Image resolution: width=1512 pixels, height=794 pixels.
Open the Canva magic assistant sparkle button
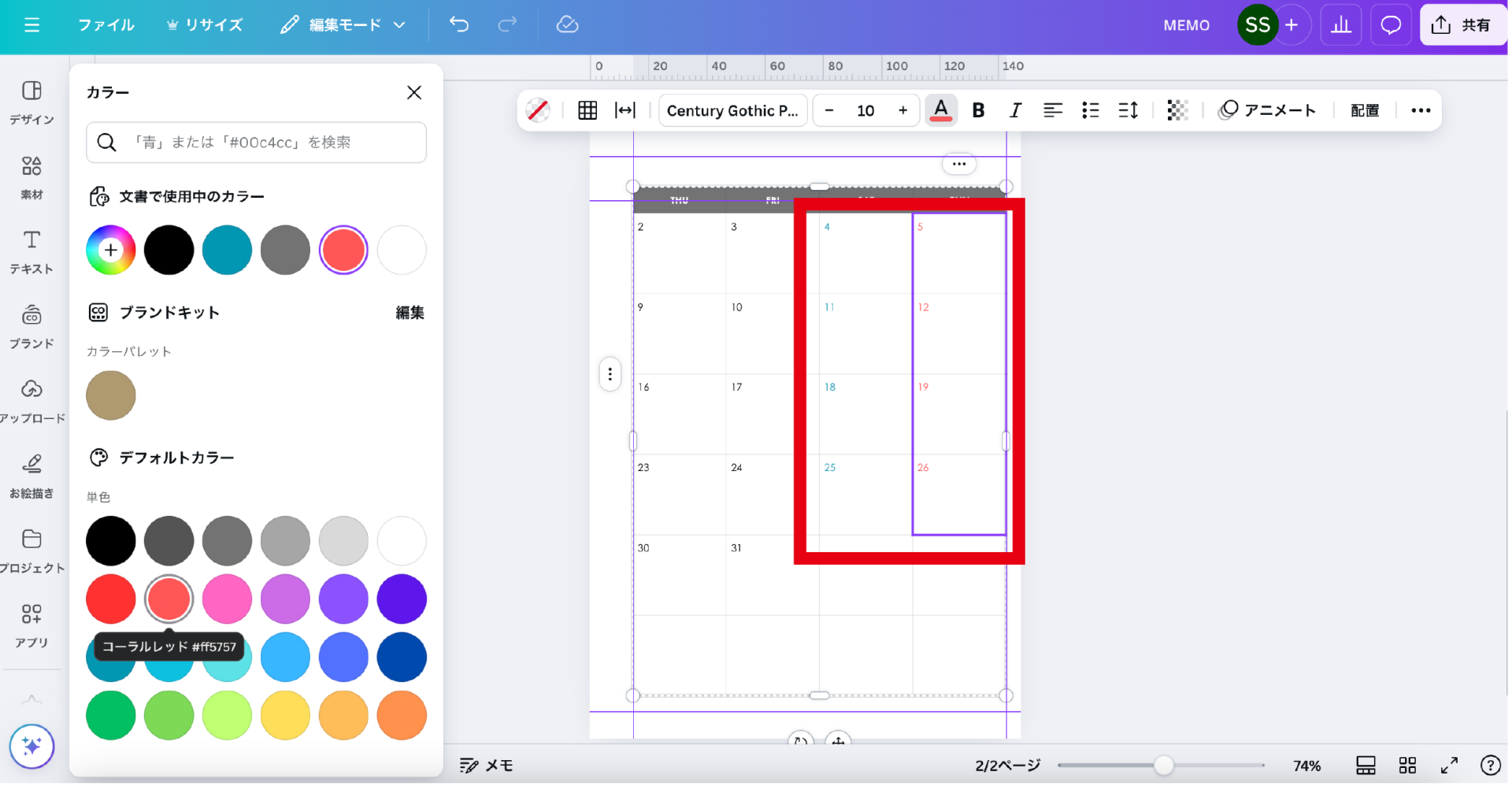[31, 746]
